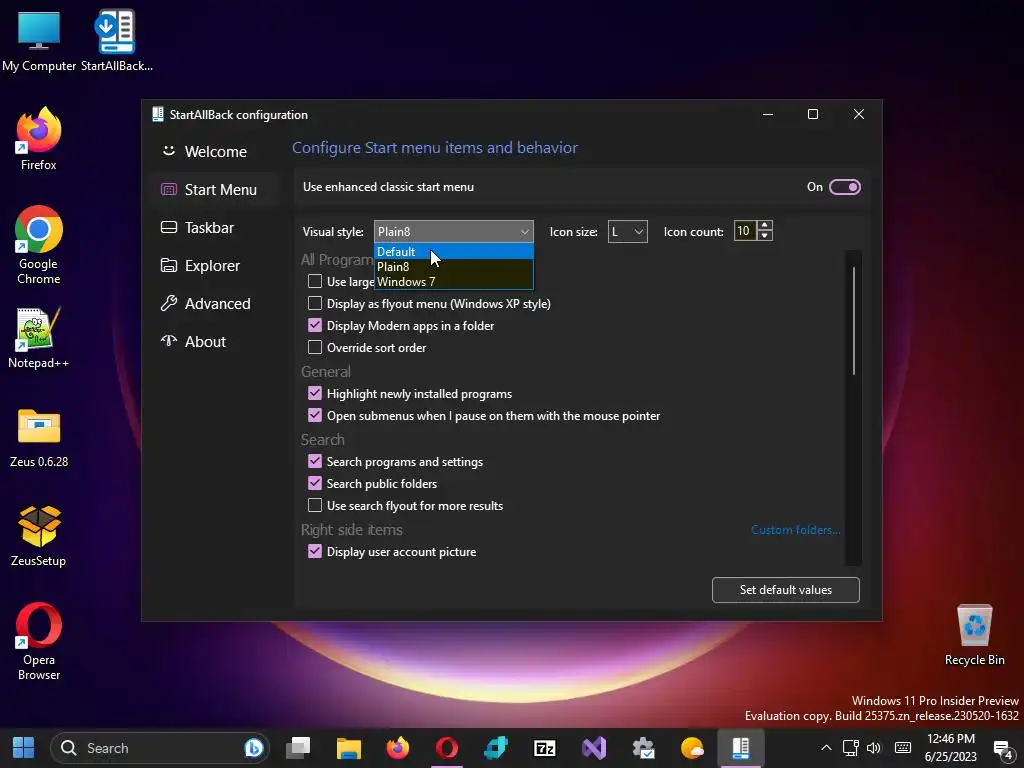Open the Recycle Bin
This screenshot has height=768, width=1024.
click(x=974, y=635)
